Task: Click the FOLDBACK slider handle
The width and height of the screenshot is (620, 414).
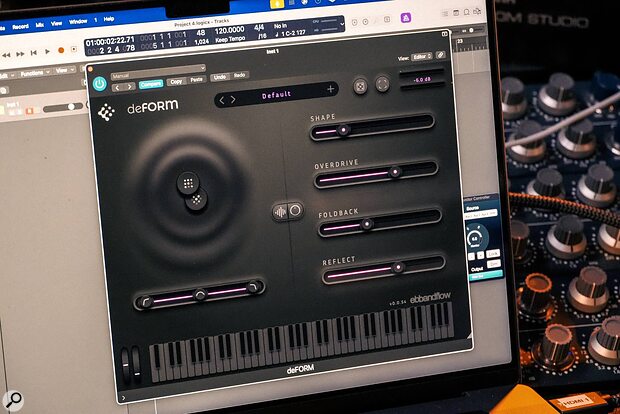Action: pos(367,224)
